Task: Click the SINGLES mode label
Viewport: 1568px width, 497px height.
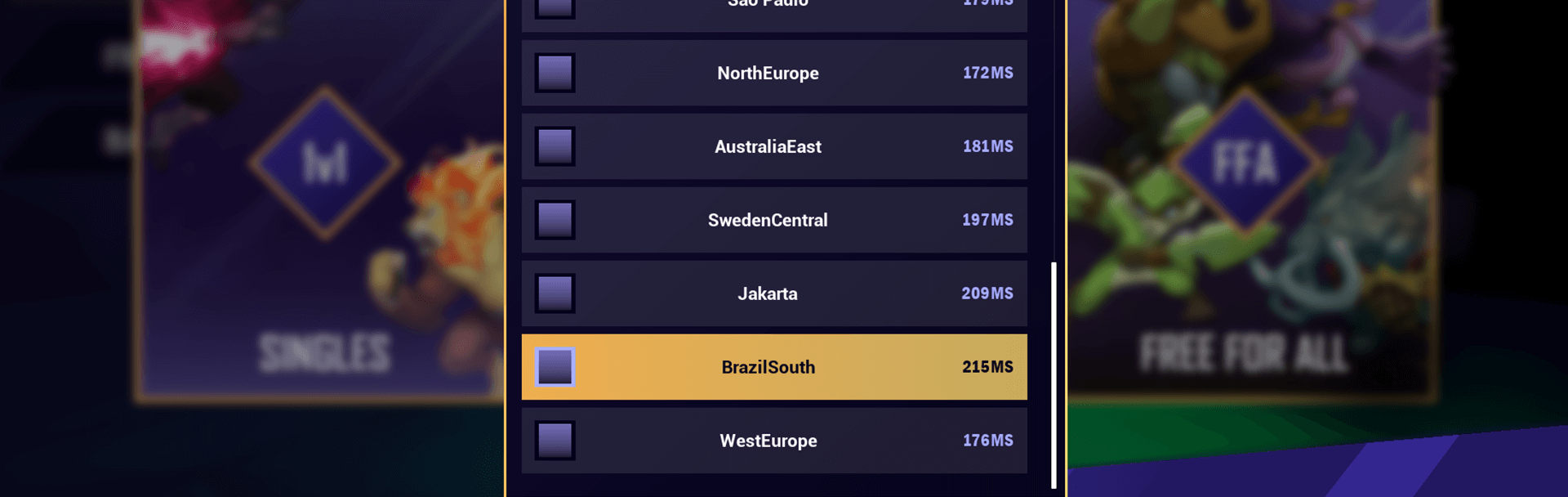Action: [x=324, y=353]
